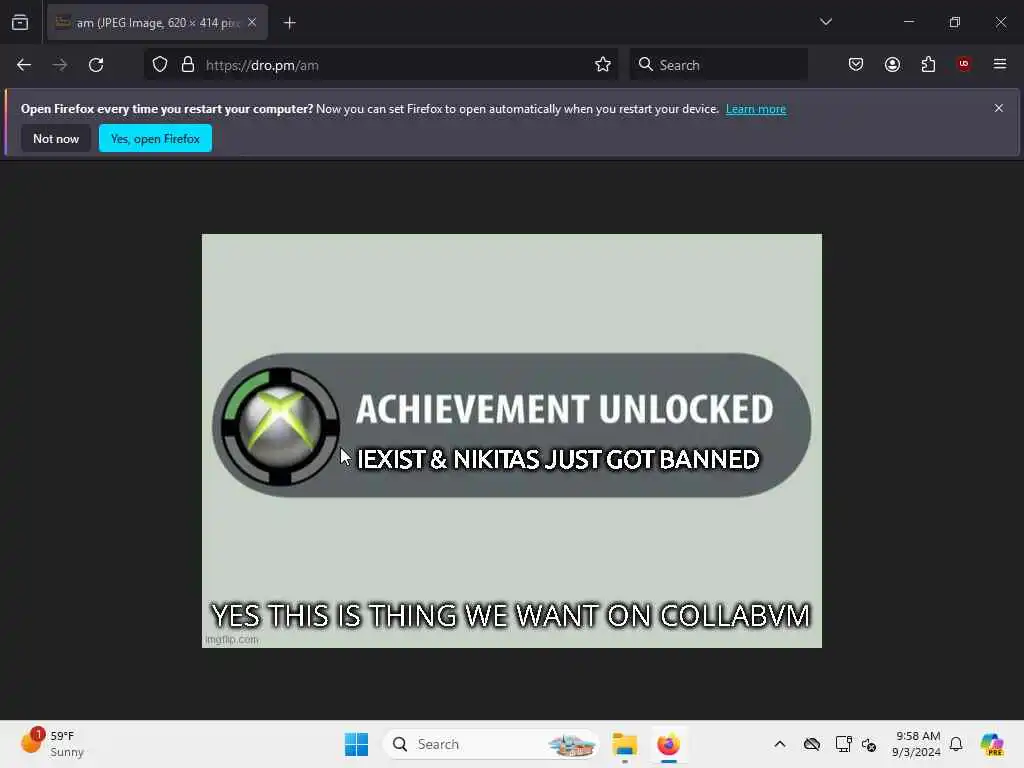Image resolution: width=1024 pixels, height=768 pixels.
Task: Open a new tab with plus button
Action: click(x=289, y=23)
